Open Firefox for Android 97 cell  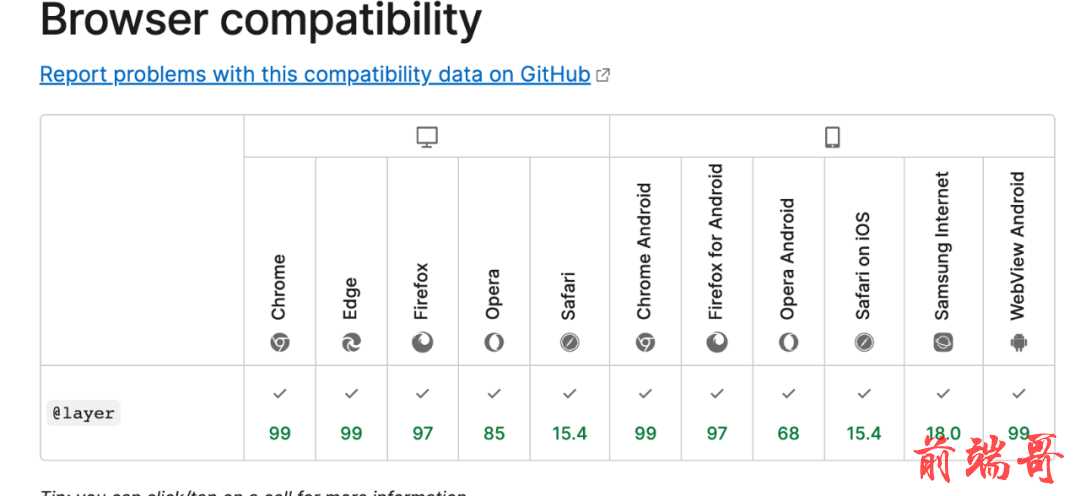(717, 413)
